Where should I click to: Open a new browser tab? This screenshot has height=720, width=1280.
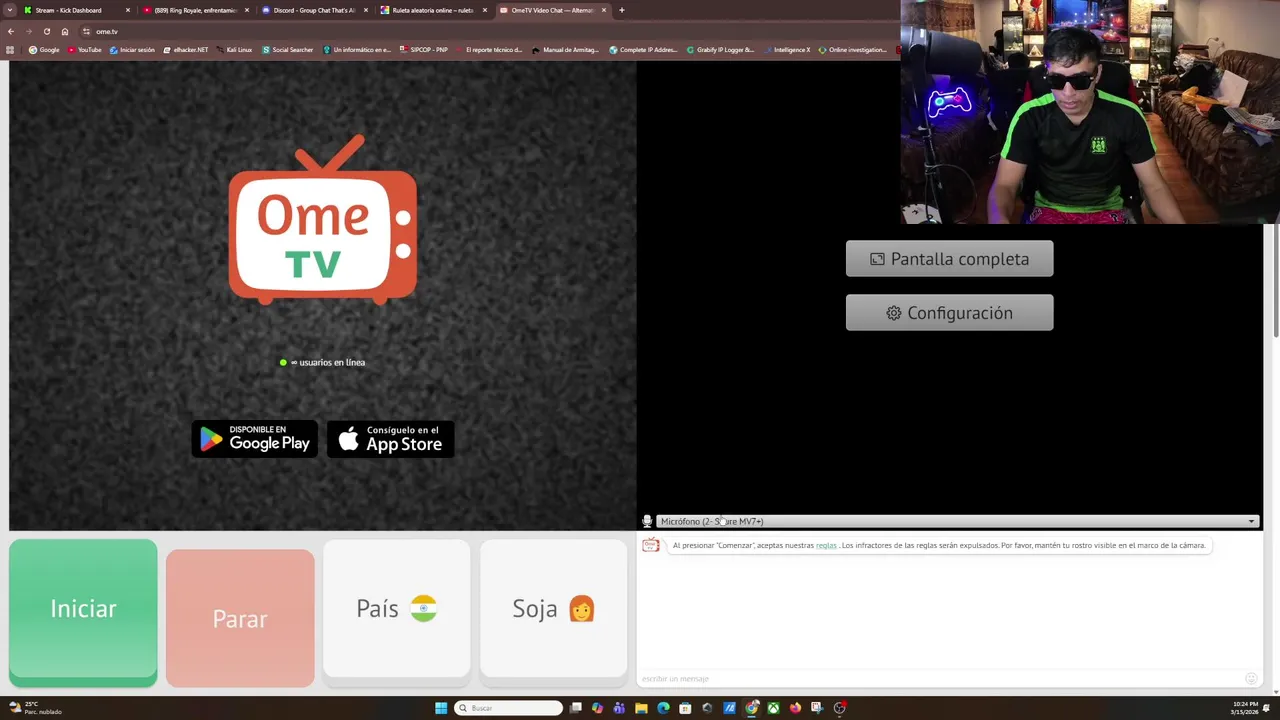pos(622,10)
